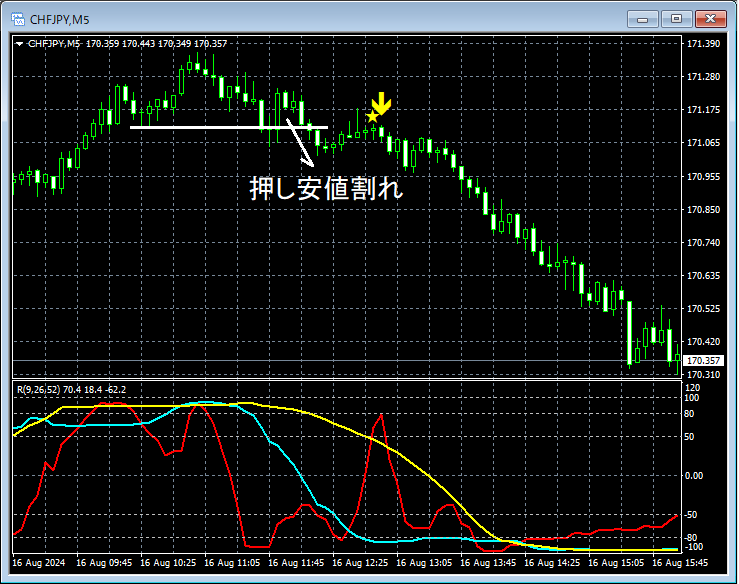Close the CHFJPY,M5 chart window

coord(710,19)
